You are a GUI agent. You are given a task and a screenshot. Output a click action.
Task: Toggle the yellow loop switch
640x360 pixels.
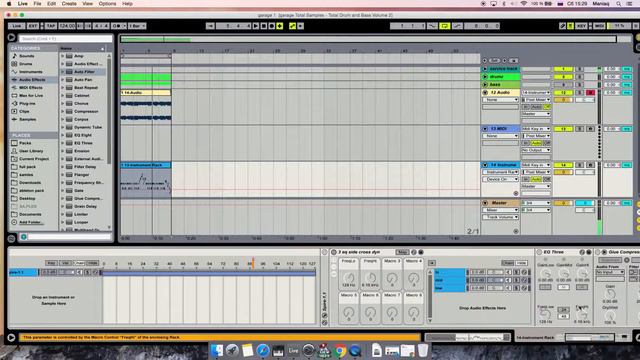444,26
